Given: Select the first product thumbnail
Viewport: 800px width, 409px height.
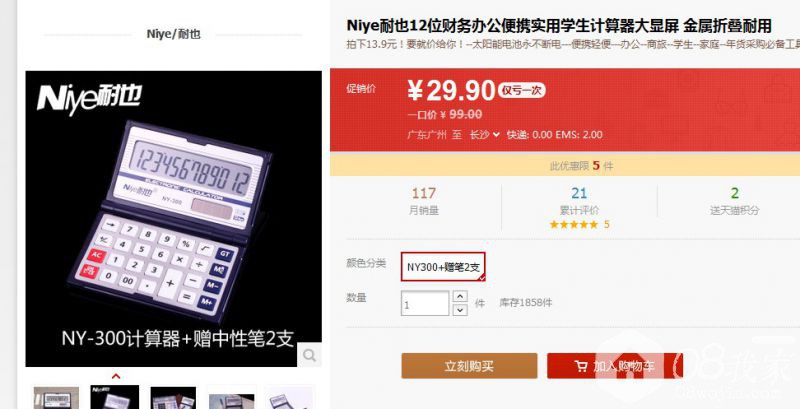Looking at the screenshot, I should click(x=56, y=398).
